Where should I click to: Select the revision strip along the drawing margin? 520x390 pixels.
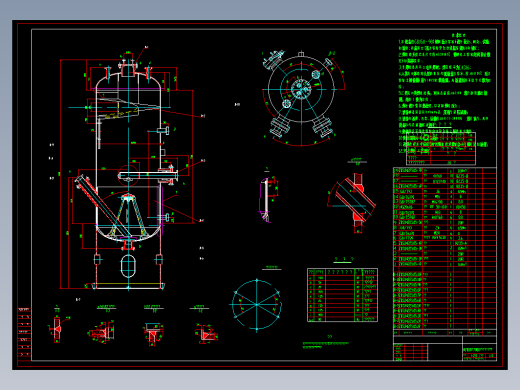(24, 334)
